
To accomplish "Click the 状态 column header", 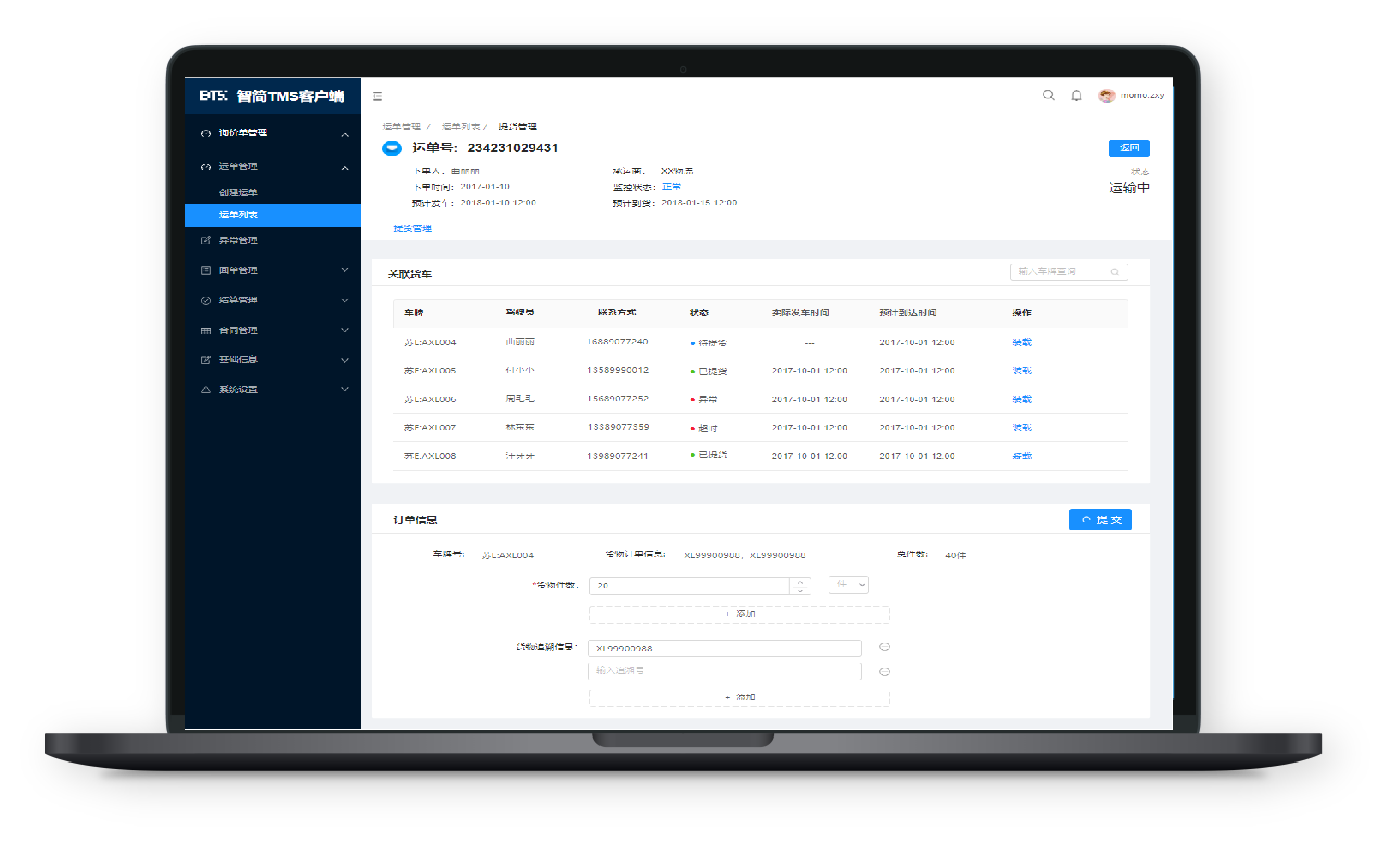I will coord(700,313).
